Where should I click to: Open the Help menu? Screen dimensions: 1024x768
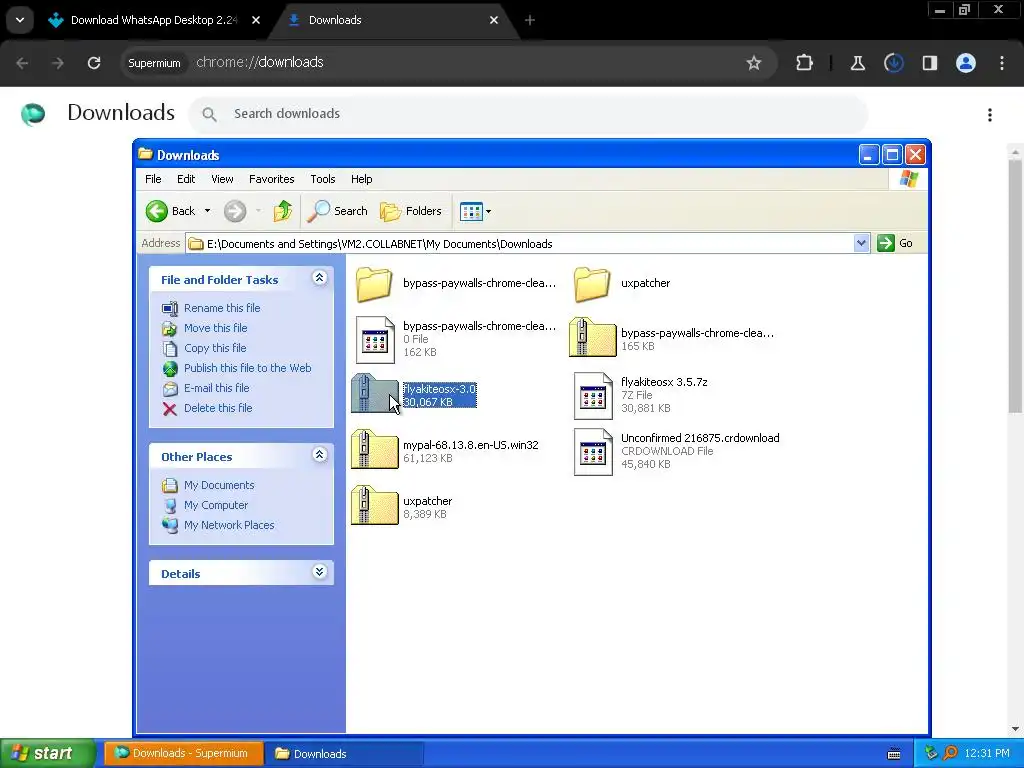click(x=361, y=179)
